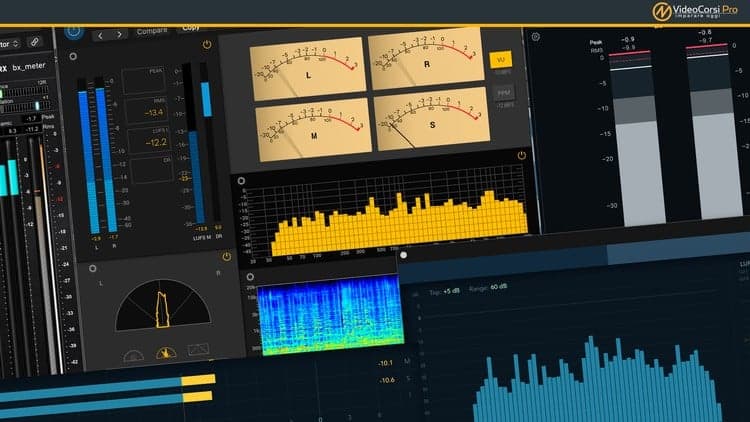Viewport: 750px width, 422px height.
Task: Click the bx_meter plugin title
Action: pos(29,67)
